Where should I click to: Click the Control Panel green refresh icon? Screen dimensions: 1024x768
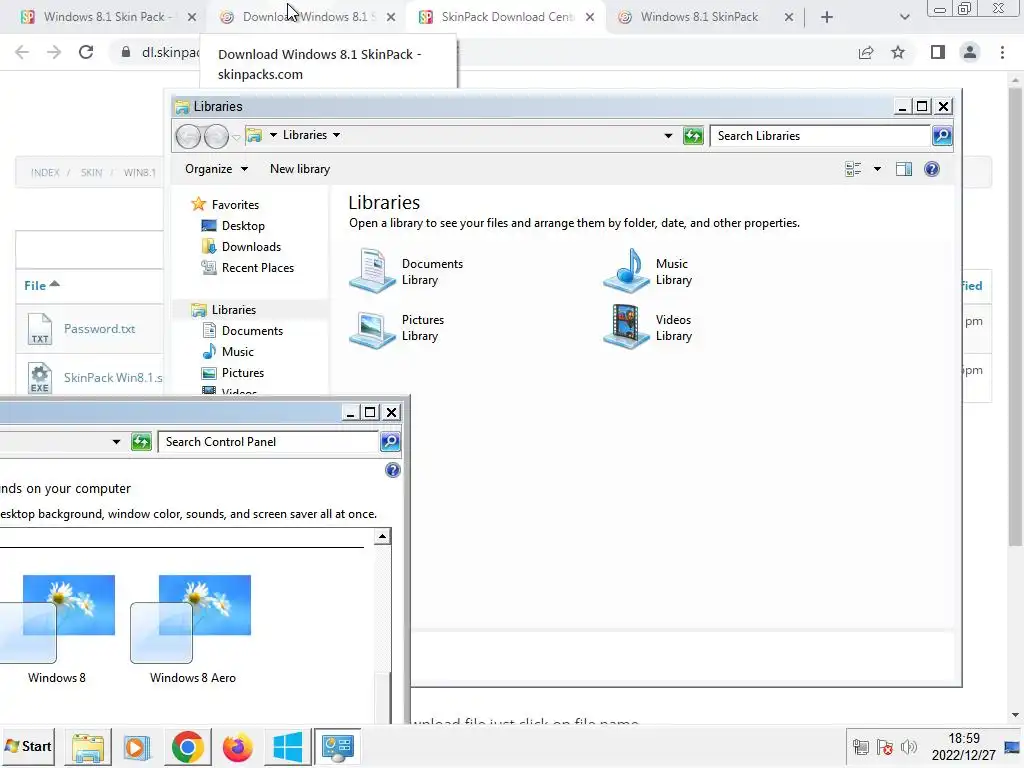click(141, 442)
